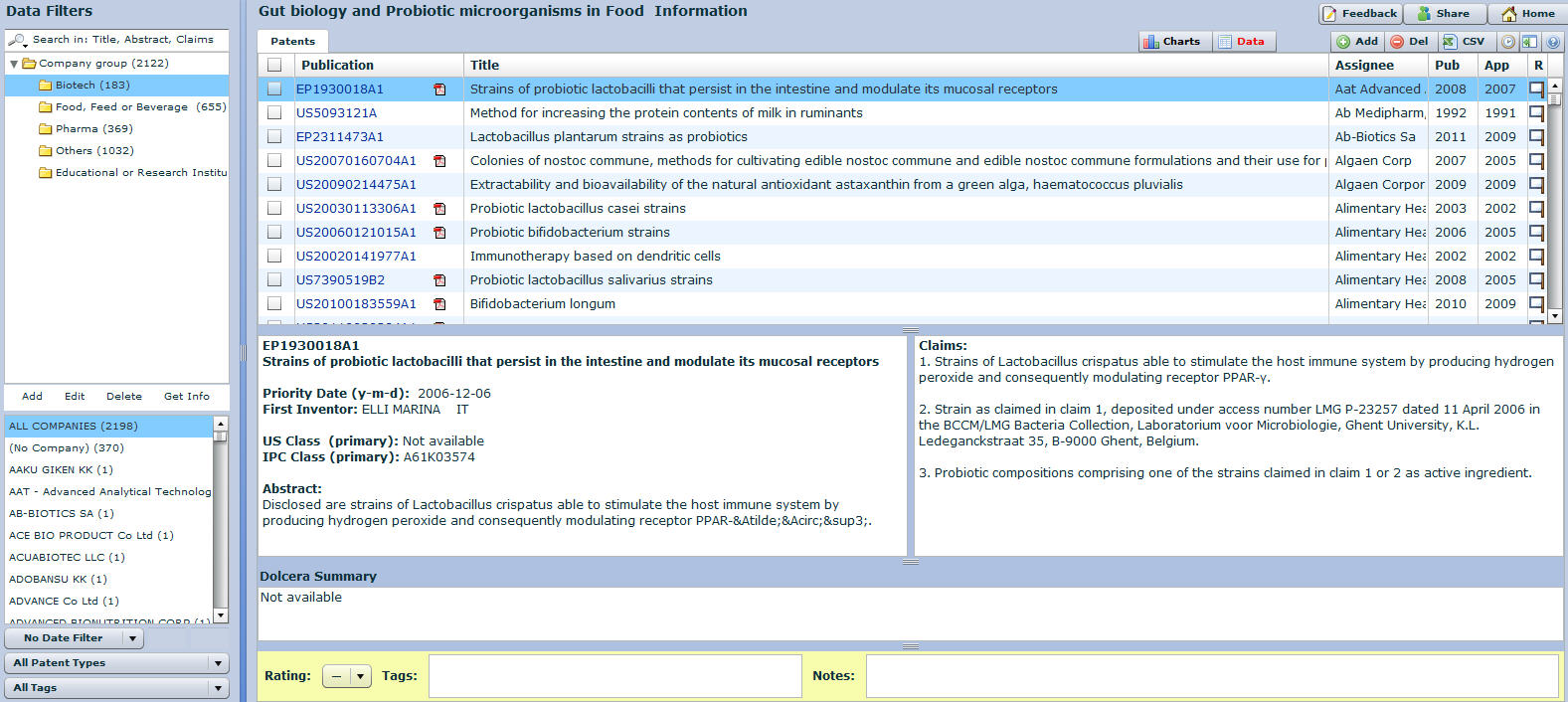Switch to the Charts view
The width and height of the screenshot is (1568, 702).
[1171, 42]
